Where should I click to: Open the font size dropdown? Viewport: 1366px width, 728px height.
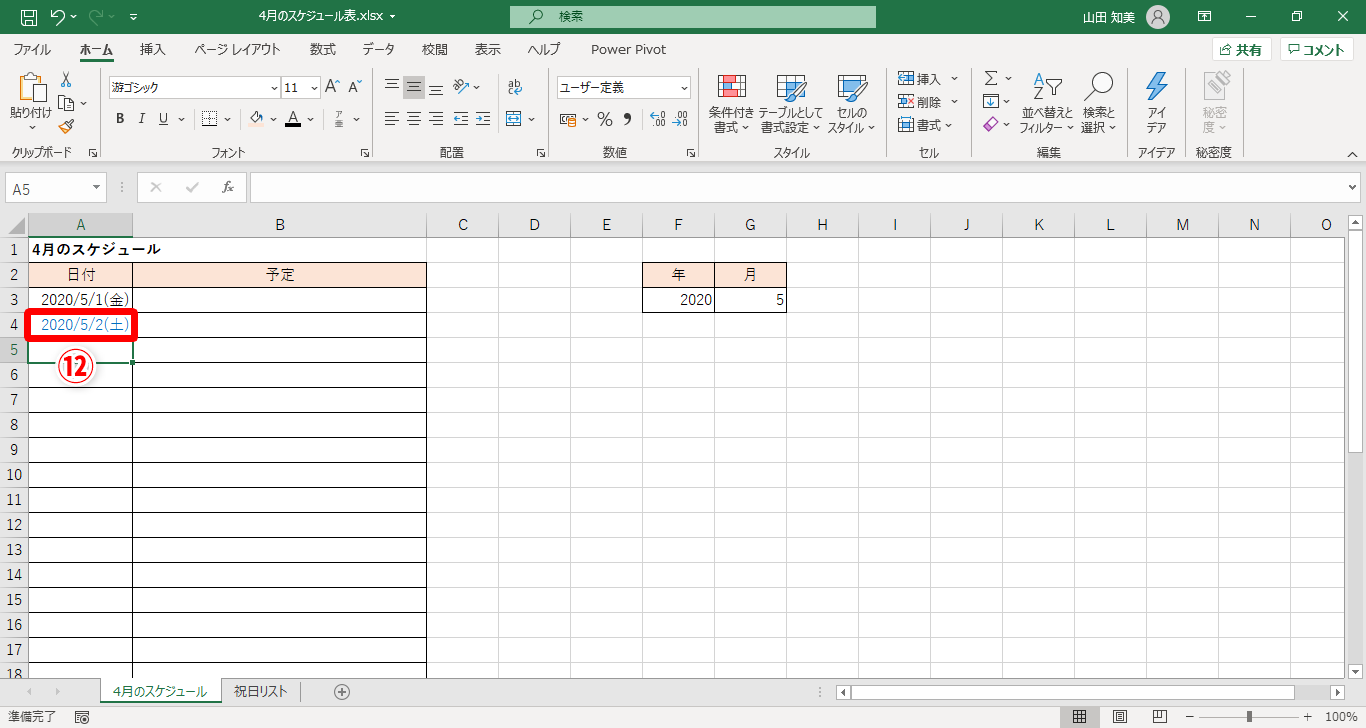[314, 88]
